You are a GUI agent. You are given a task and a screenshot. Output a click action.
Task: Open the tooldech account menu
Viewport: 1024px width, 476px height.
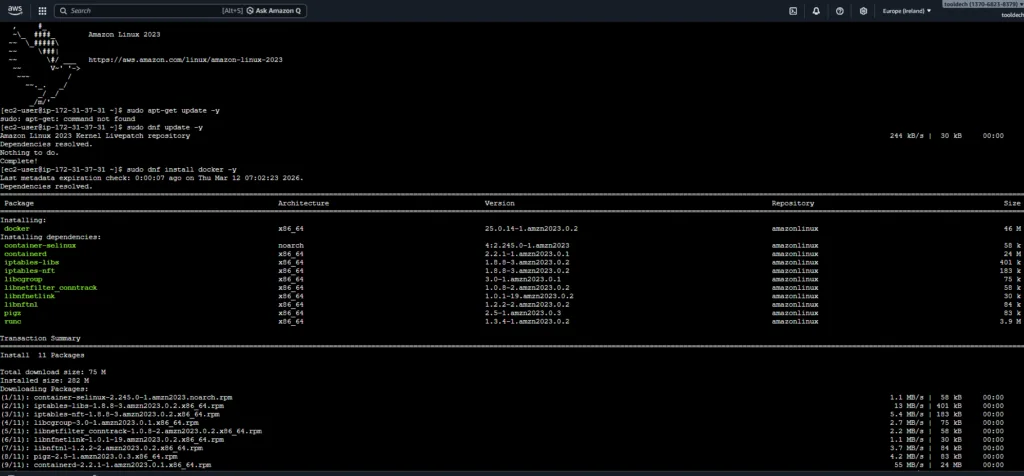pyautogui.click(x=984, y=5)
